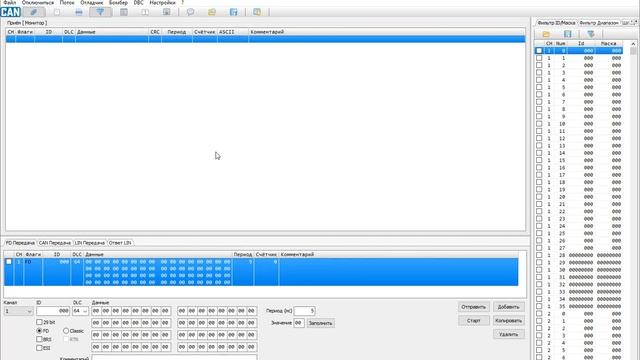Select the Фильтр ID/Маска tab
The image size is (640, 360).
pyautogui.click(x=556, y=23)
